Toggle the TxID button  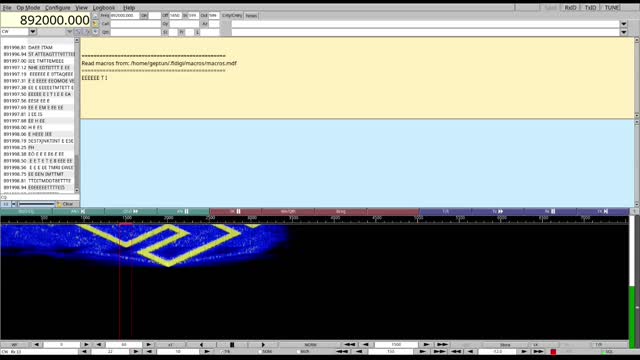coord(590,8)
